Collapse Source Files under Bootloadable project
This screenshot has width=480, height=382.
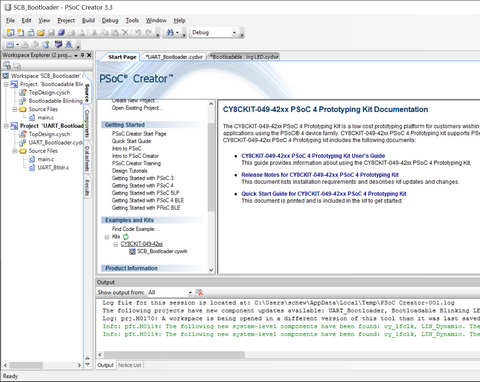[x=15, y=109]
